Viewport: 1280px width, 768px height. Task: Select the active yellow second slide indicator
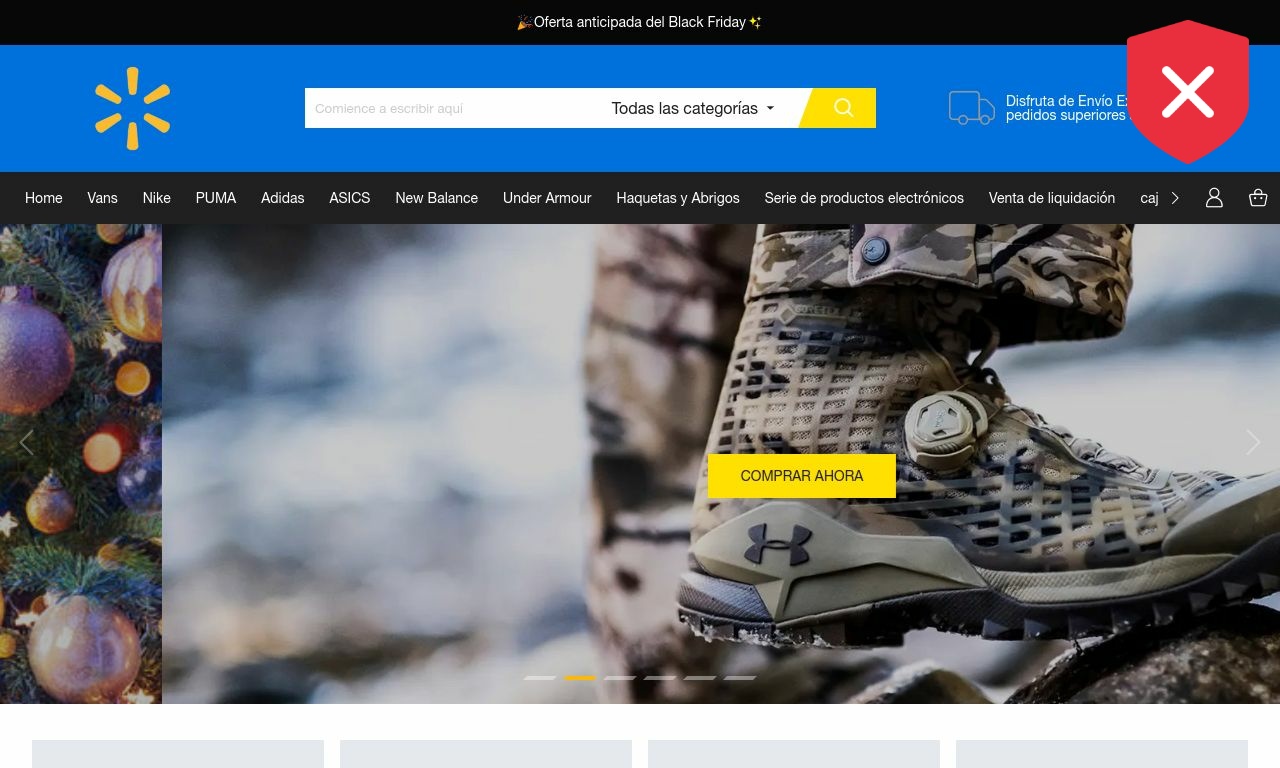click(580, 678)
